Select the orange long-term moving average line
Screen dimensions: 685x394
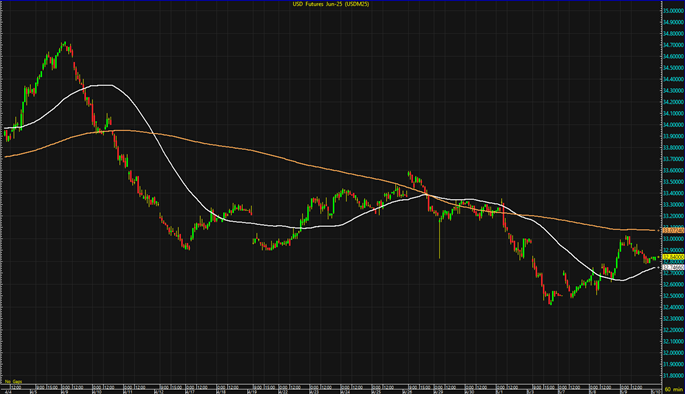pos(306,166)
